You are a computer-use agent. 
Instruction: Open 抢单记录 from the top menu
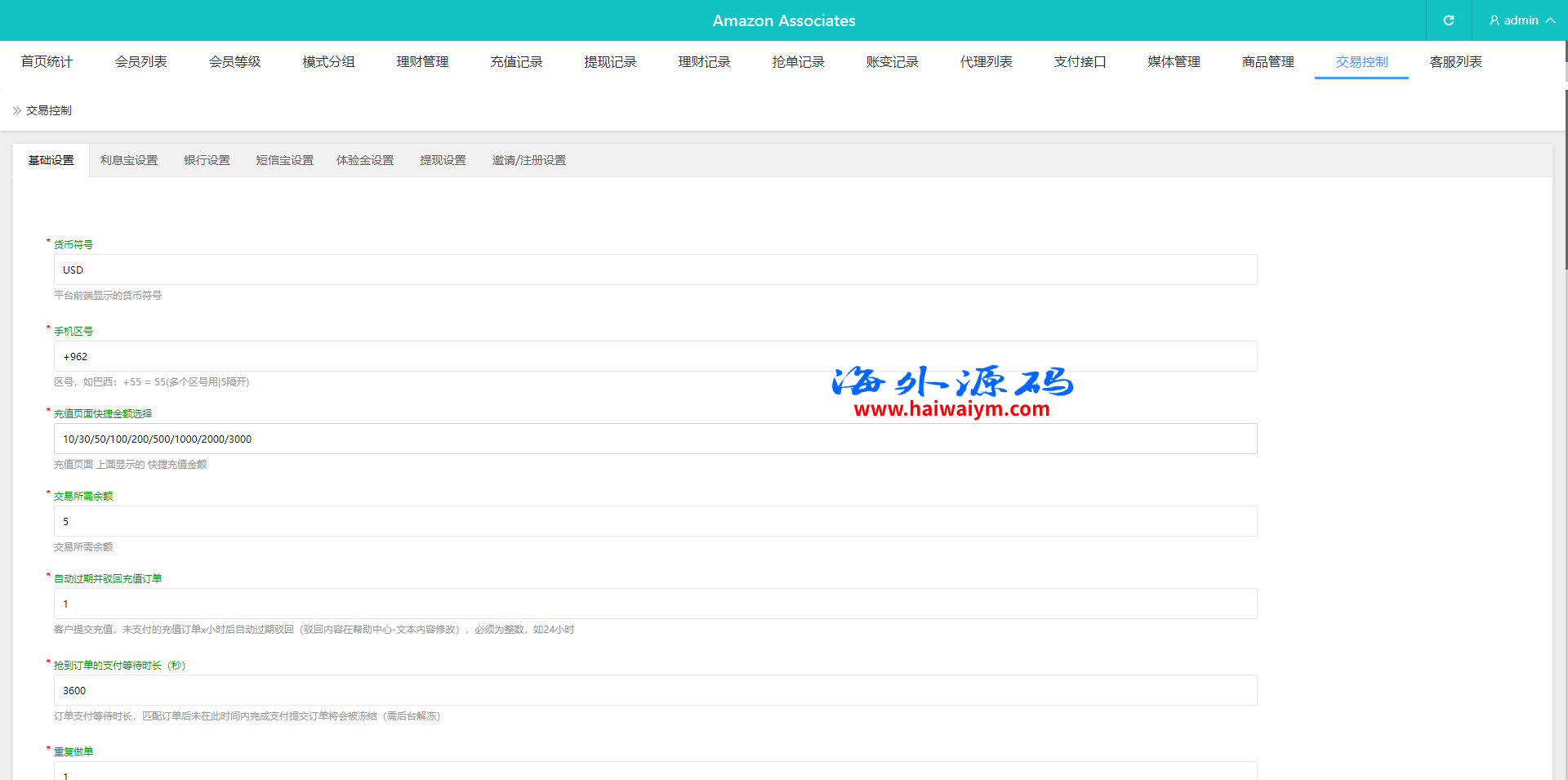point(798,62)
